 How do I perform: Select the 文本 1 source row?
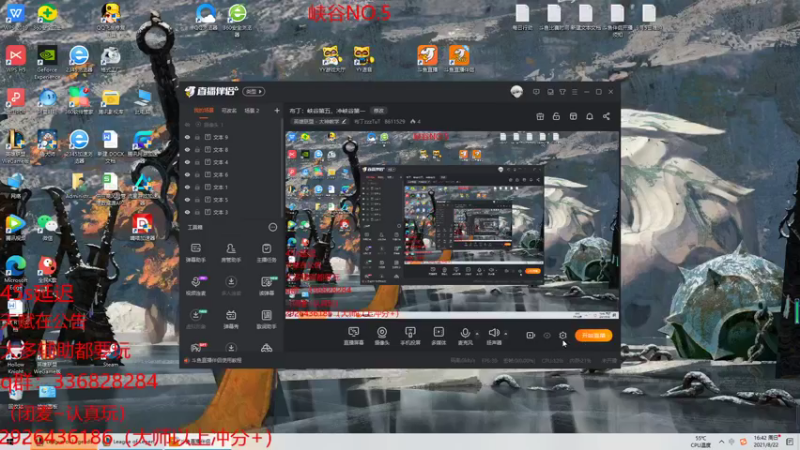tap(232, 187)
